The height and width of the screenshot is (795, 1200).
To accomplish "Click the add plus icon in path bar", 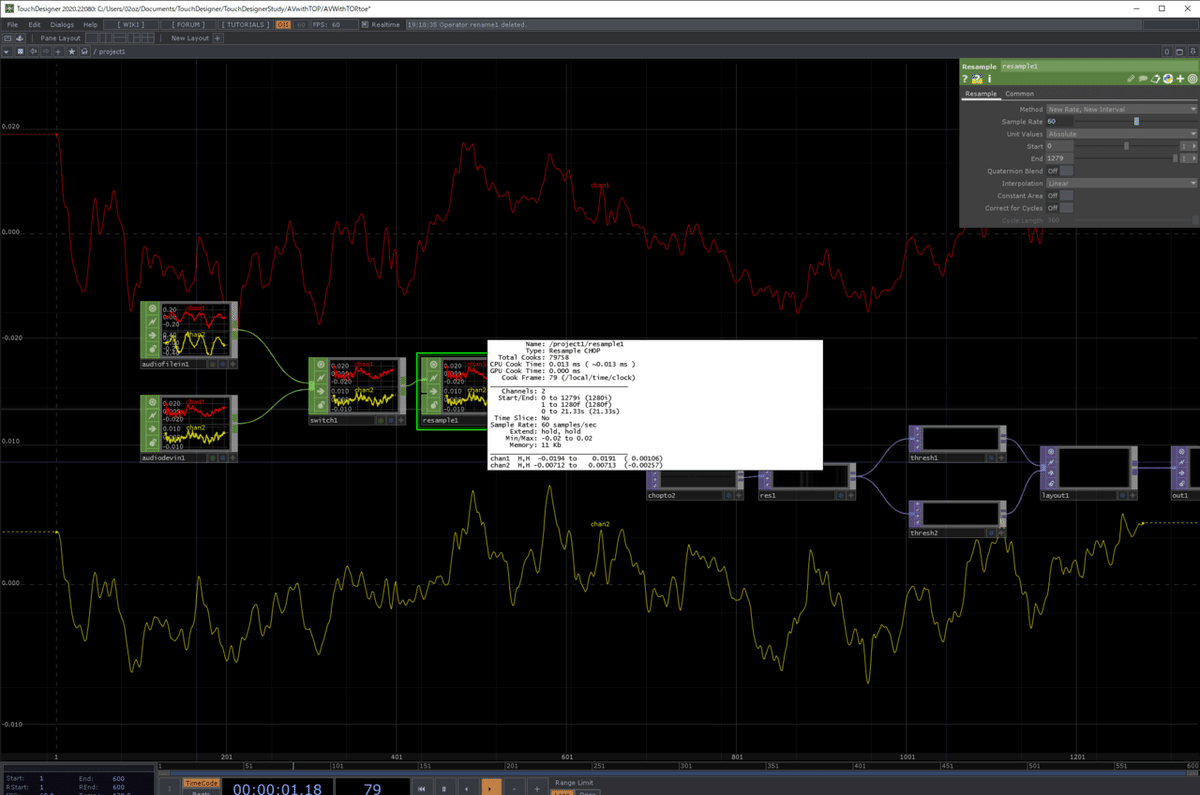I will pyautogui.click(x=58, y=51).
